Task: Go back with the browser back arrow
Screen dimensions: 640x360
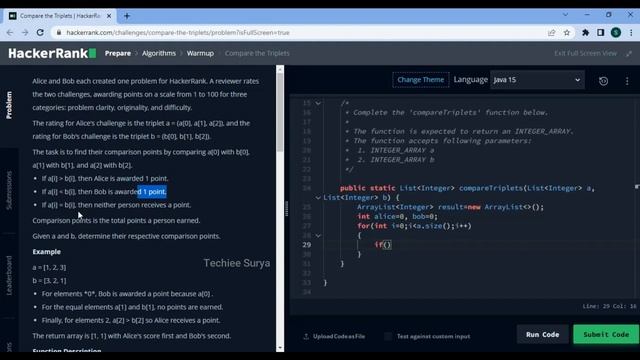Action: (10, 33)
